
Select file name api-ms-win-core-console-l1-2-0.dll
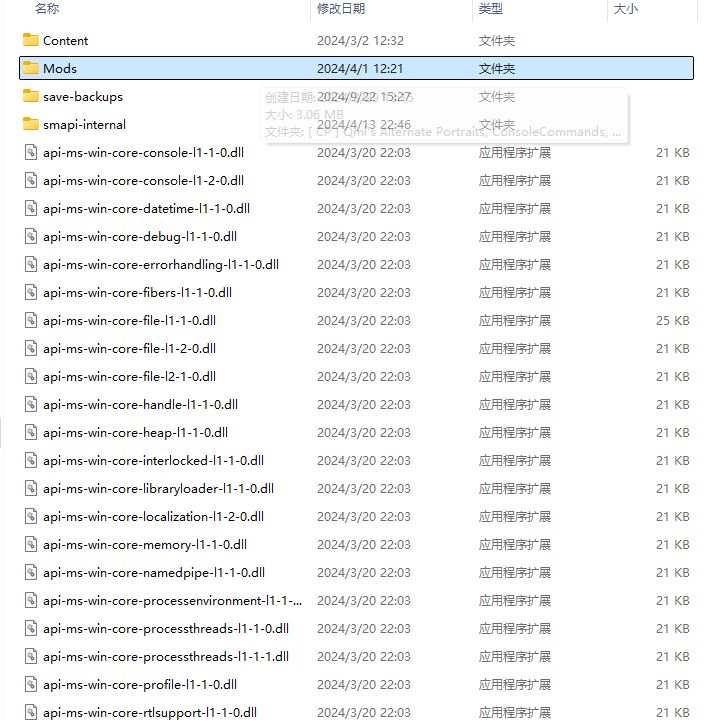(144, 181)
